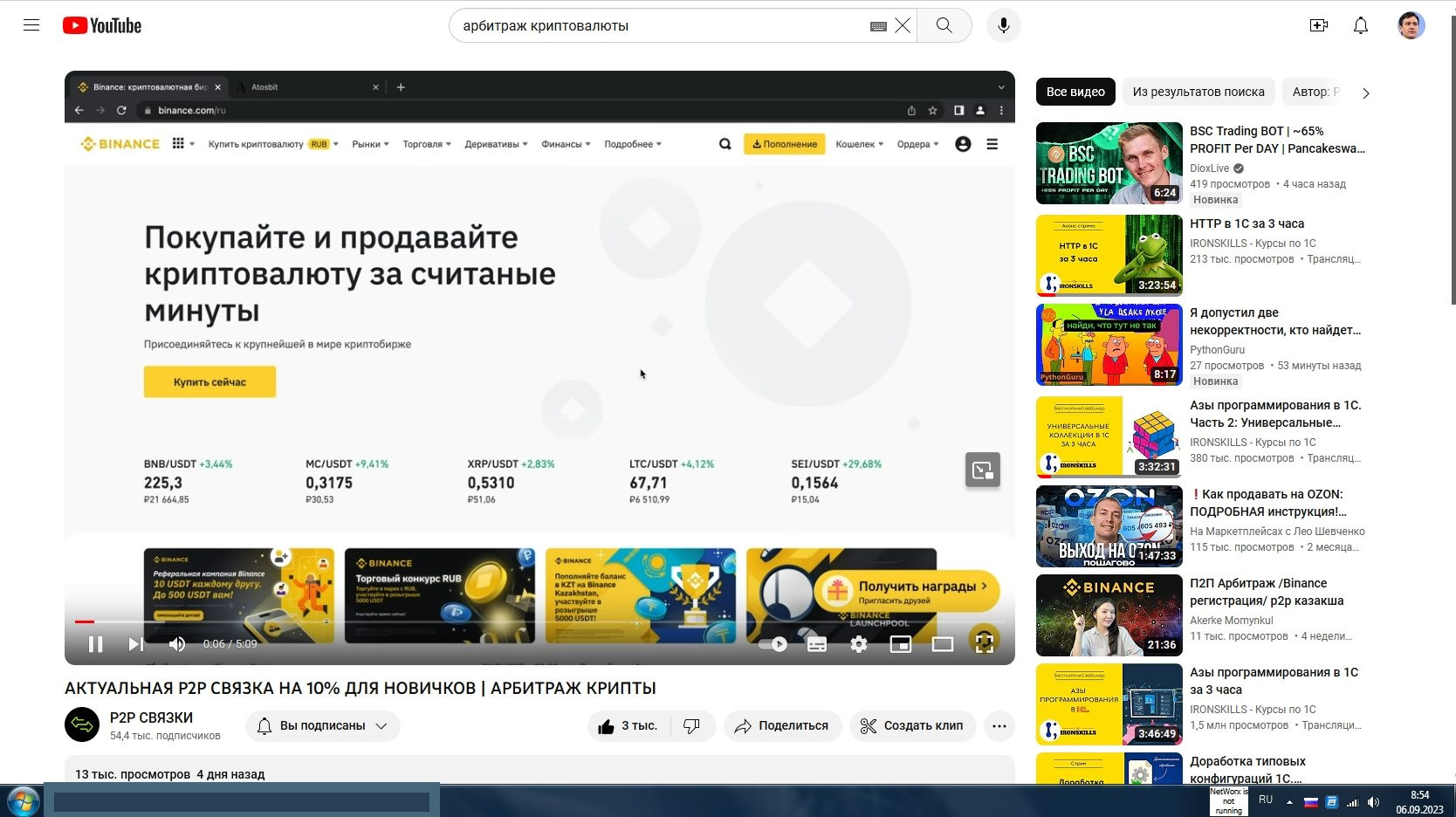Show hidden tray icons arrow
The image size is (1456, 817).
click(1289, 802)
